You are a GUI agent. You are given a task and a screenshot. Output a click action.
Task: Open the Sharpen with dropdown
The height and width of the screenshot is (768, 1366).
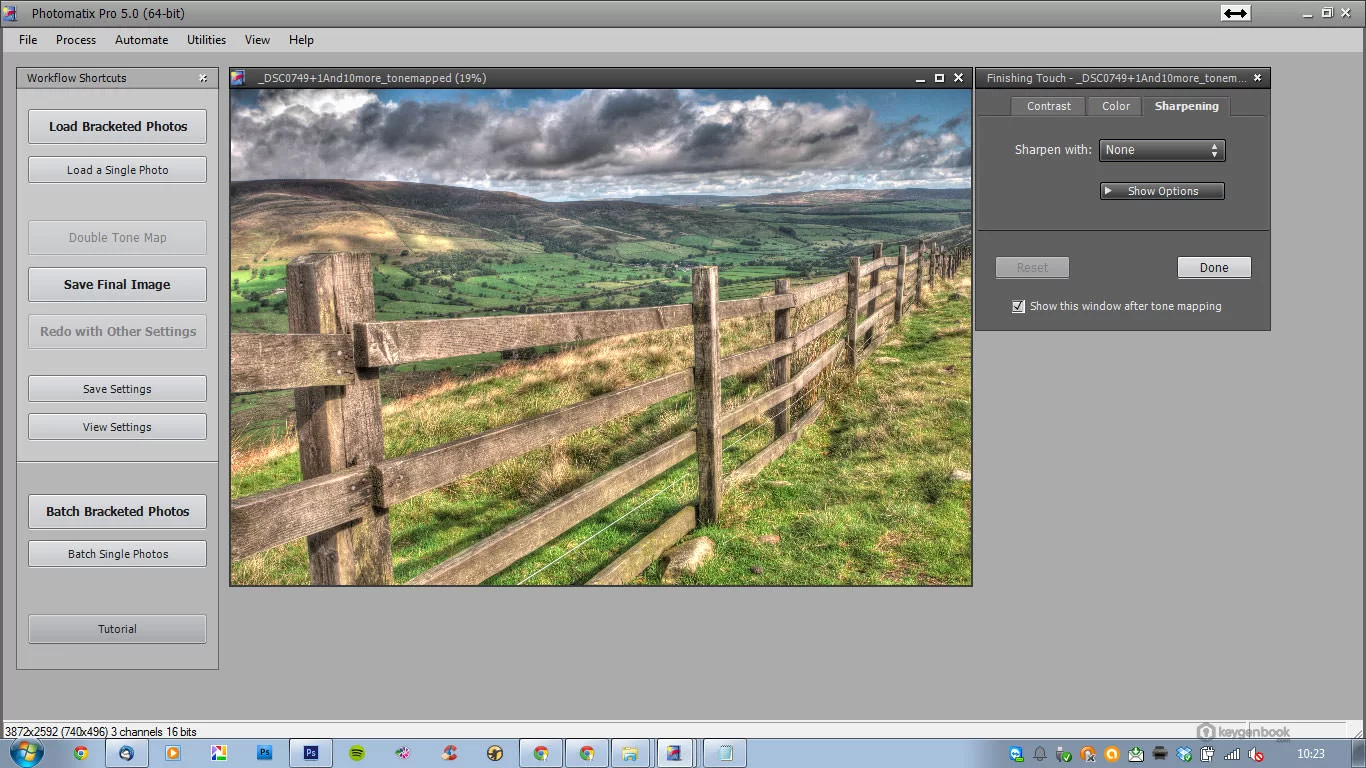click(x=1162, y=150)
